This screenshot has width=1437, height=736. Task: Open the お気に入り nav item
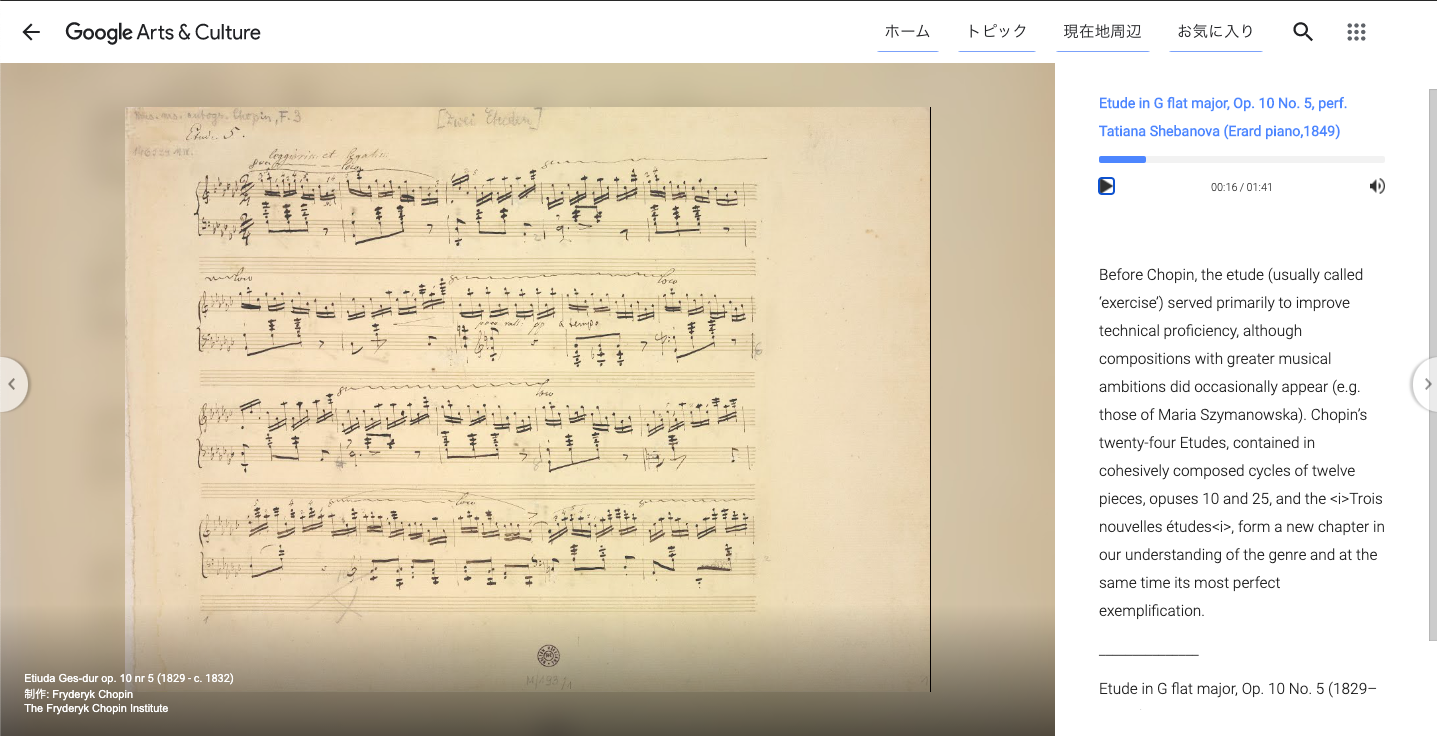1216,31
